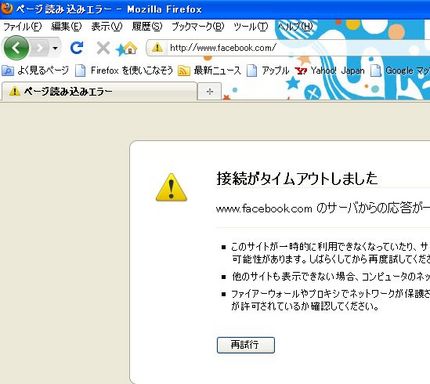The image size is (430, 384).
Task: Open the Firefox を使いこなそう bookmark
Action: tap(124, 71)
